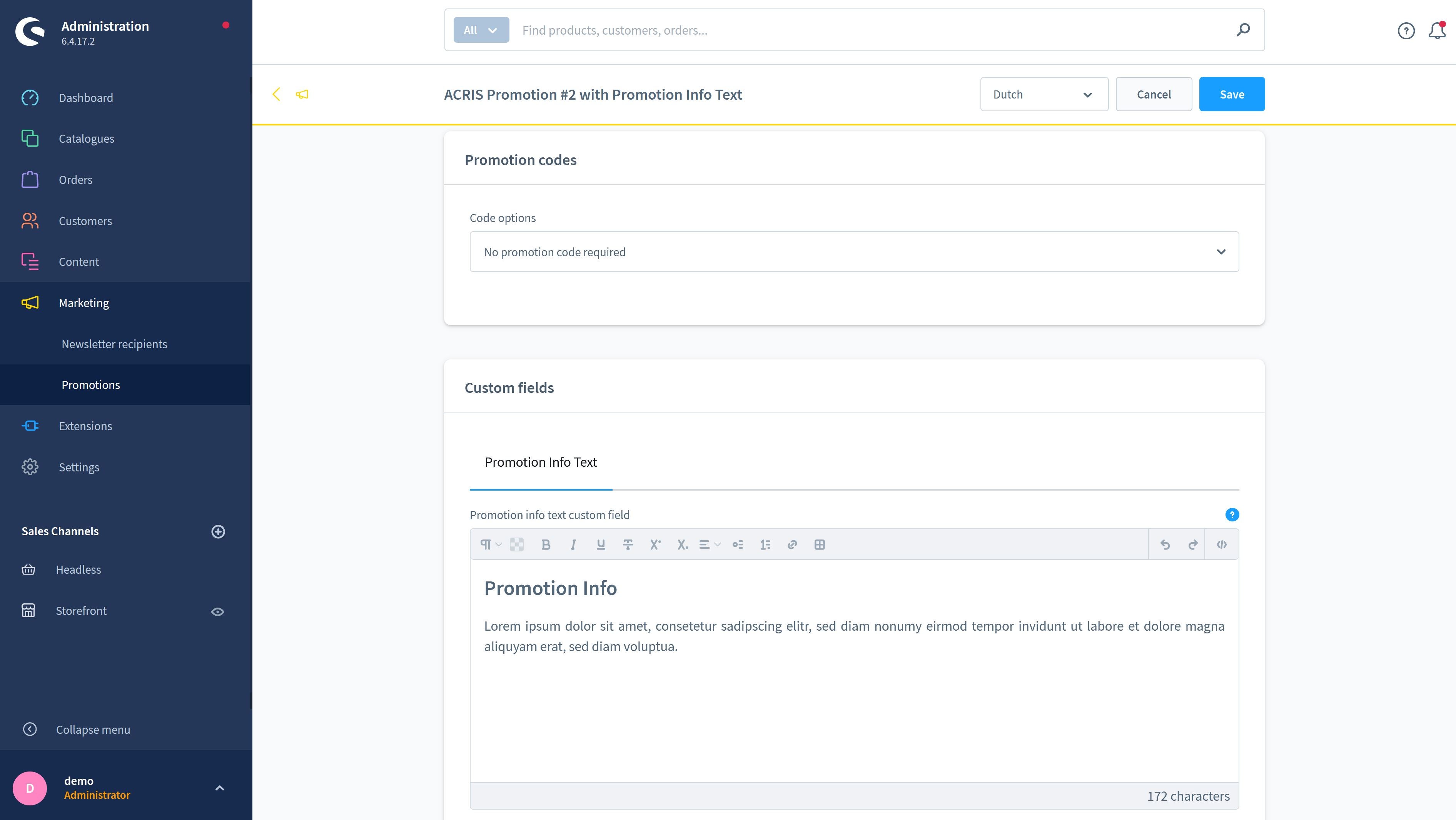Click the search magnifier icon
1456x820 pixels.
click(1243, 29)
